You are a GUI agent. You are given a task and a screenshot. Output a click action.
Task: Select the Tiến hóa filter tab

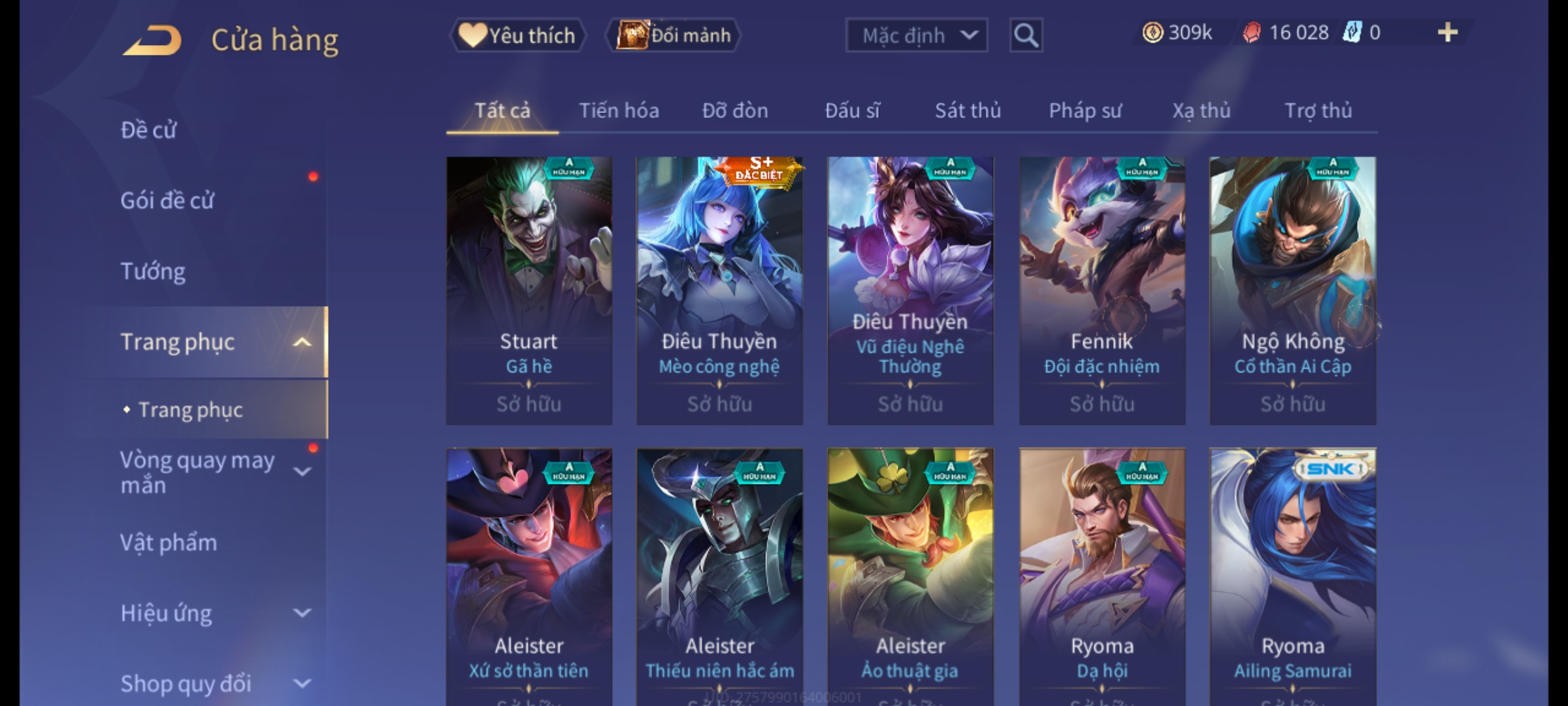pyautogui.click(x=619, y=110)
